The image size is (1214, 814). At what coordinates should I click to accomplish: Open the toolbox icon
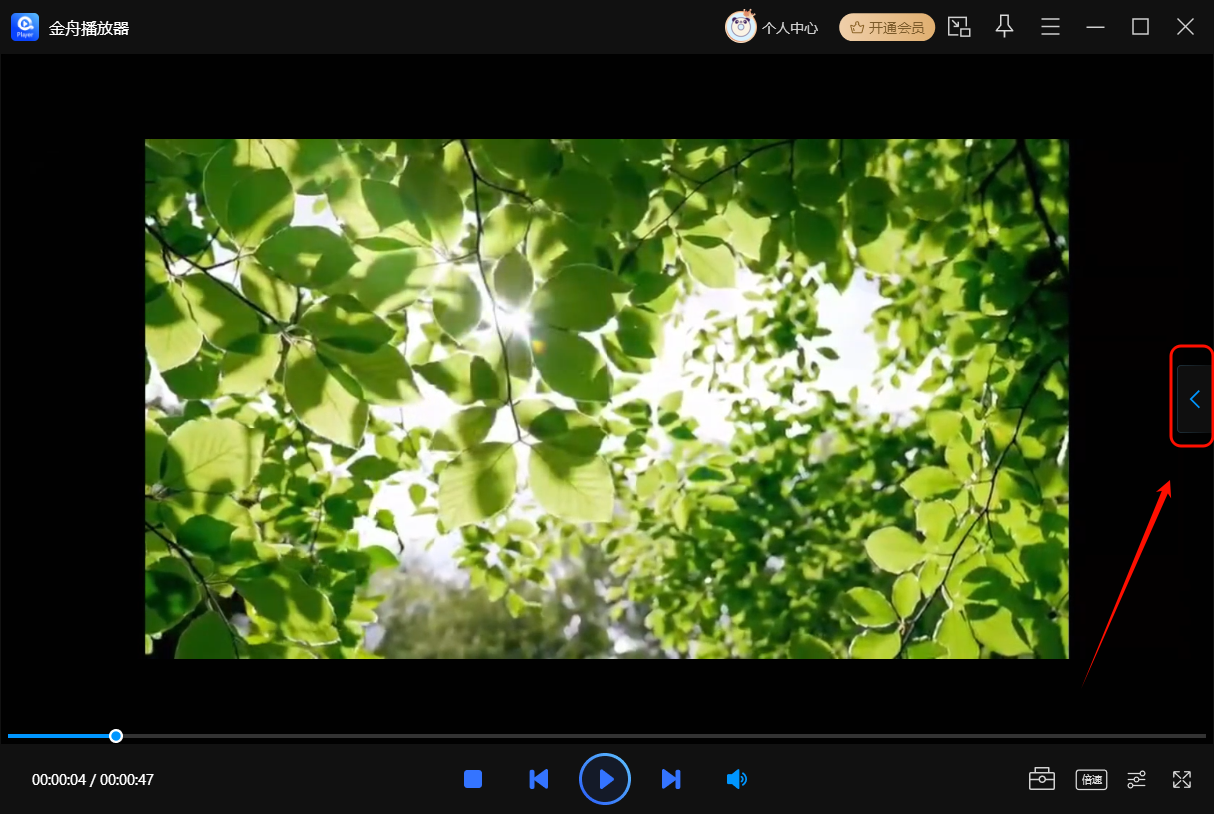tap(1042, 779)
